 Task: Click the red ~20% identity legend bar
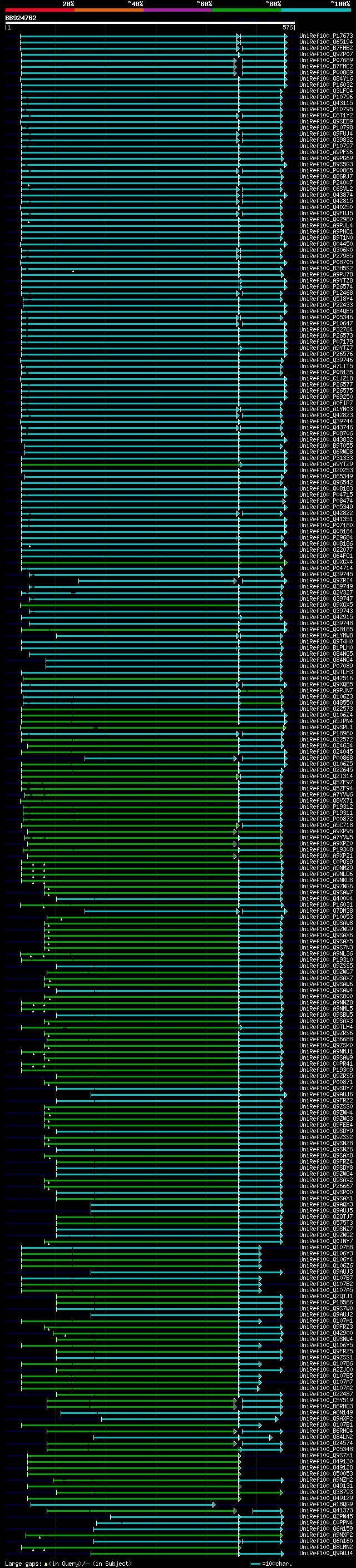40,11
